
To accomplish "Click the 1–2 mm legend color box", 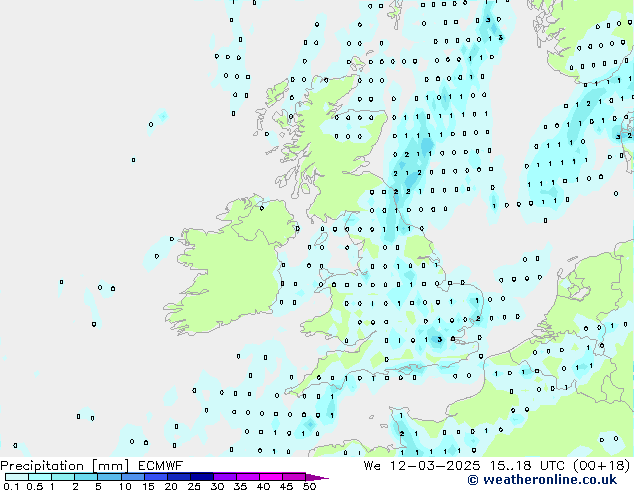I will coord(63,477).
